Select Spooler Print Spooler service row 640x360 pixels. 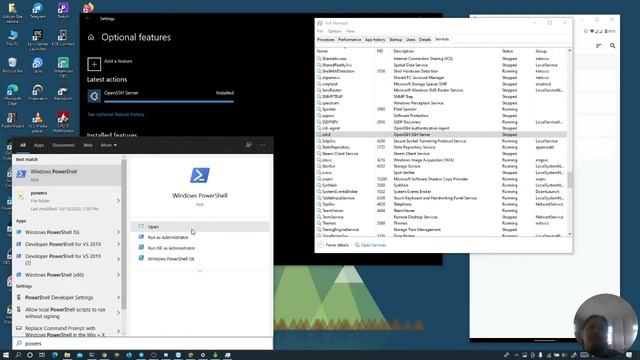[x=441, y=109]
